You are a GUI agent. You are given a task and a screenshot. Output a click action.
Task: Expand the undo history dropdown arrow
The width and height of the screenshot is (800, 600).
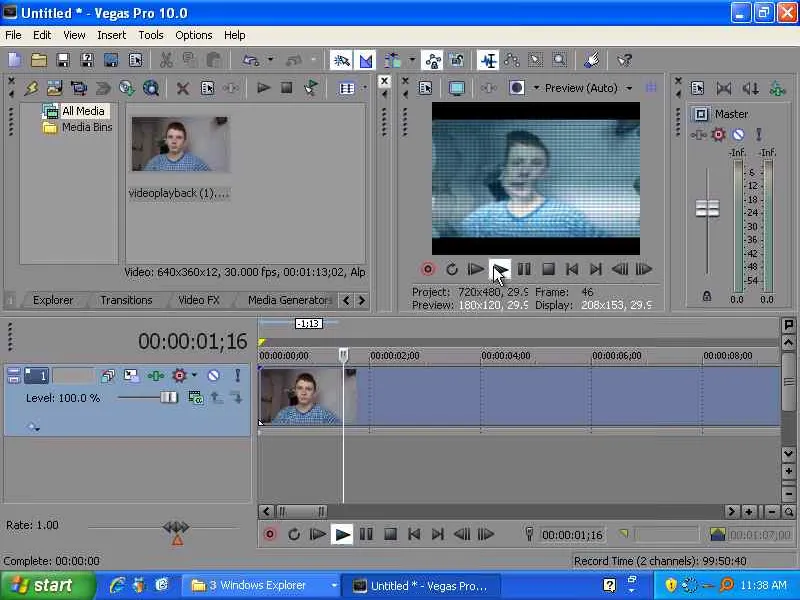(x=270, y=61)
